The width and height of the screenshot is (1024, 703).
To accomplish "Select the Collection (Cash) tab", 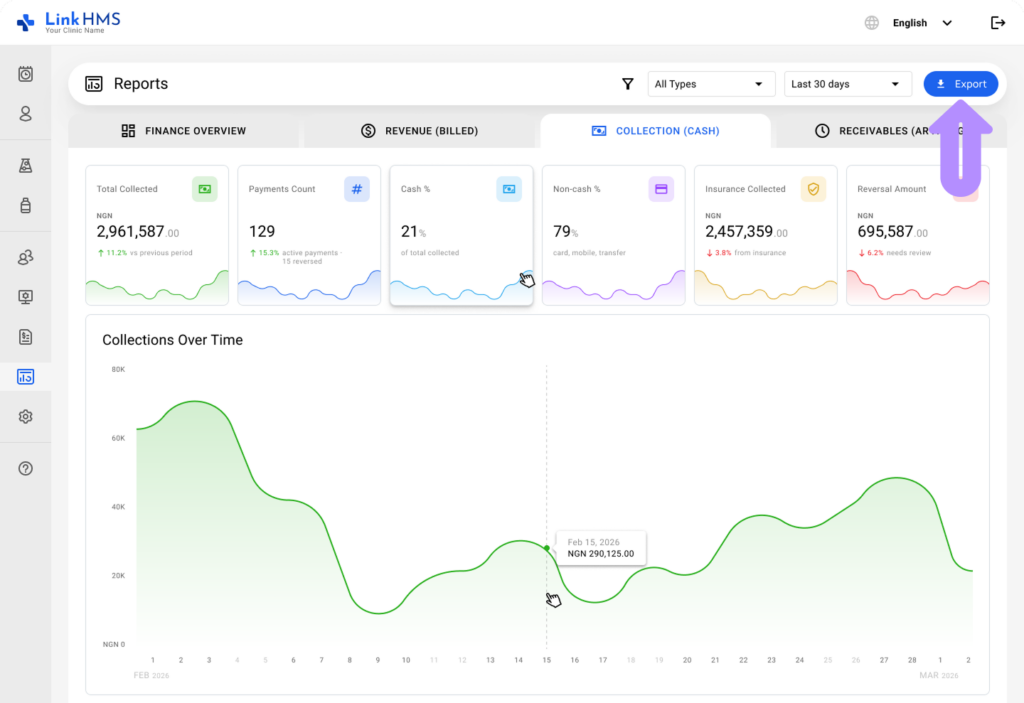I will point(656,131).
